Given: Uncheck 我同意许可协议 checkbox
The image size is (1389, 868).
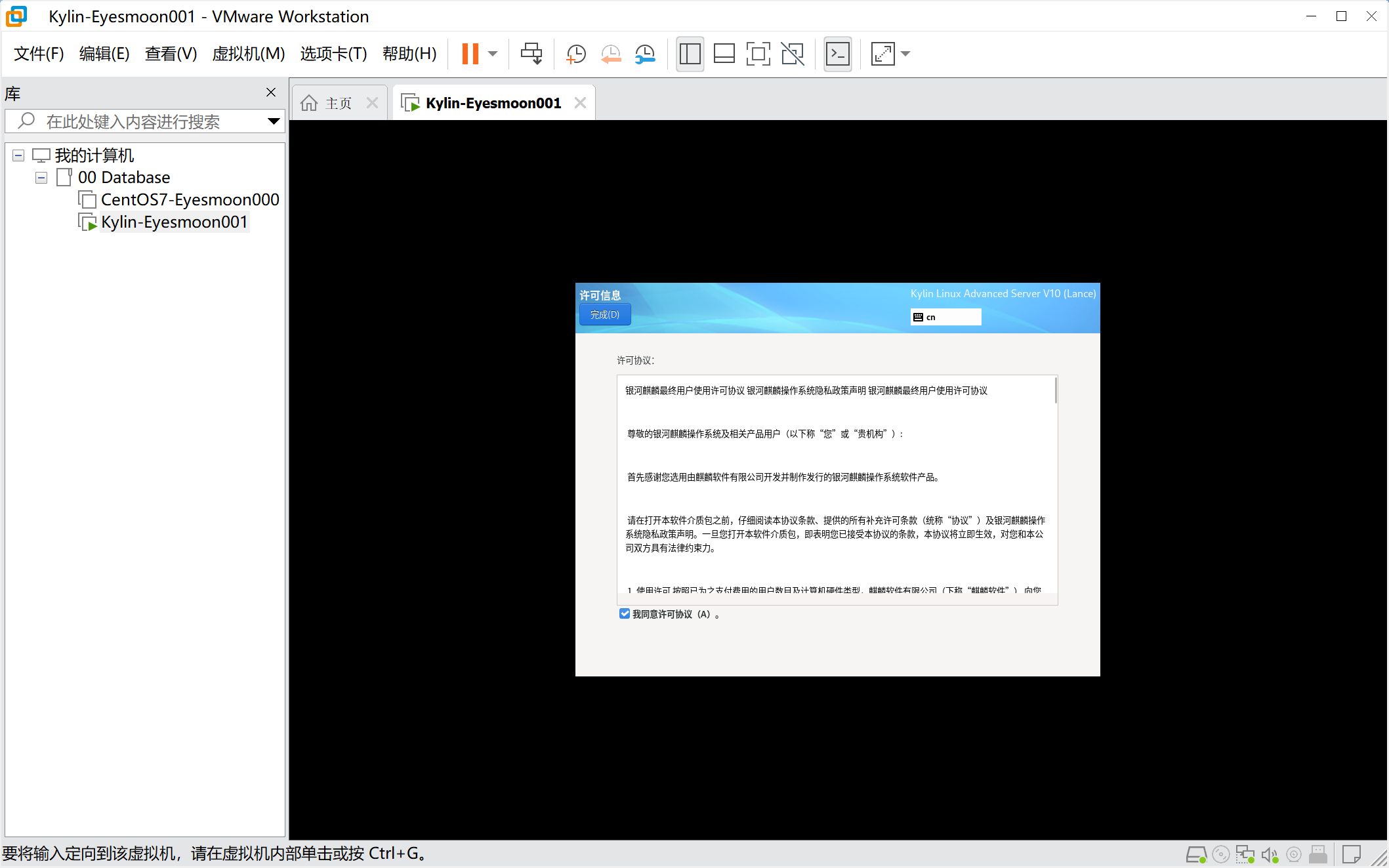Looking at the screenshot, I should pyautogui.click(x=625, y=614).
